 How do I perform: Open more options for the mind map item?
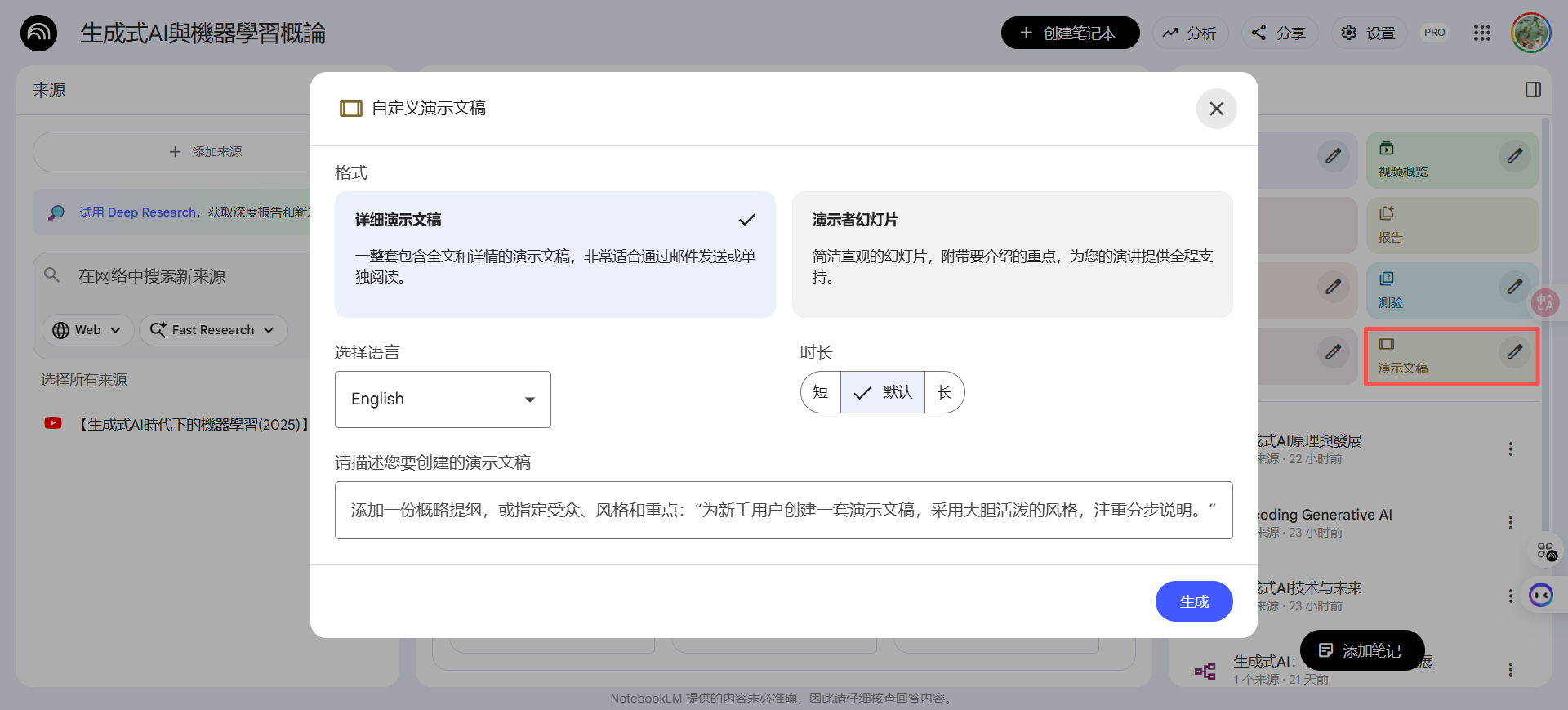click(x=1510, y=669)
